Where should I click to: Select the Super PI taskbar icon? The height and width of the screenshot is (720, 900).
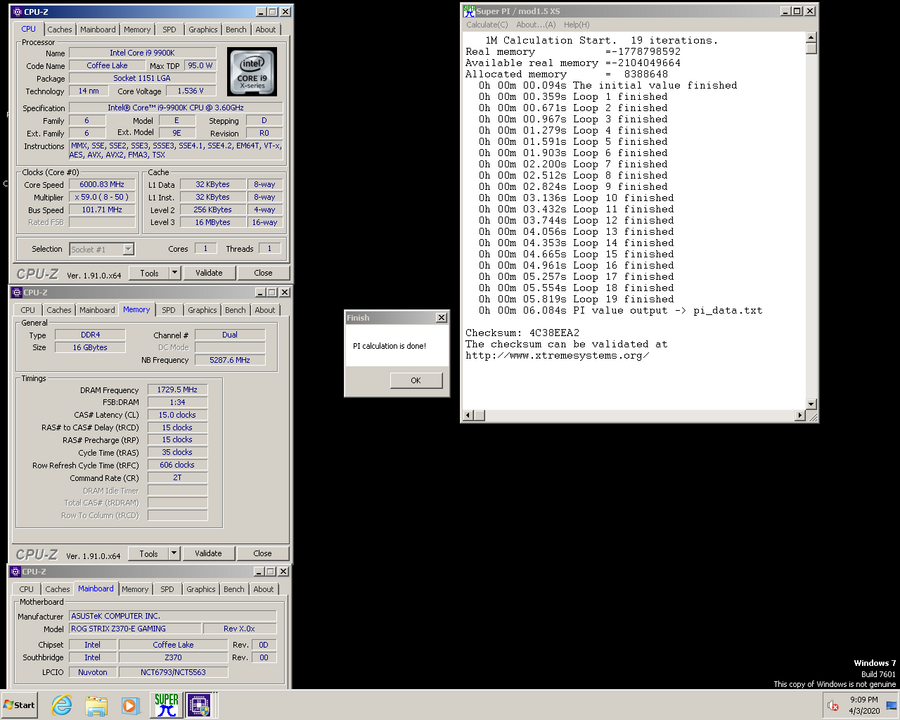[x=166, y=704]
